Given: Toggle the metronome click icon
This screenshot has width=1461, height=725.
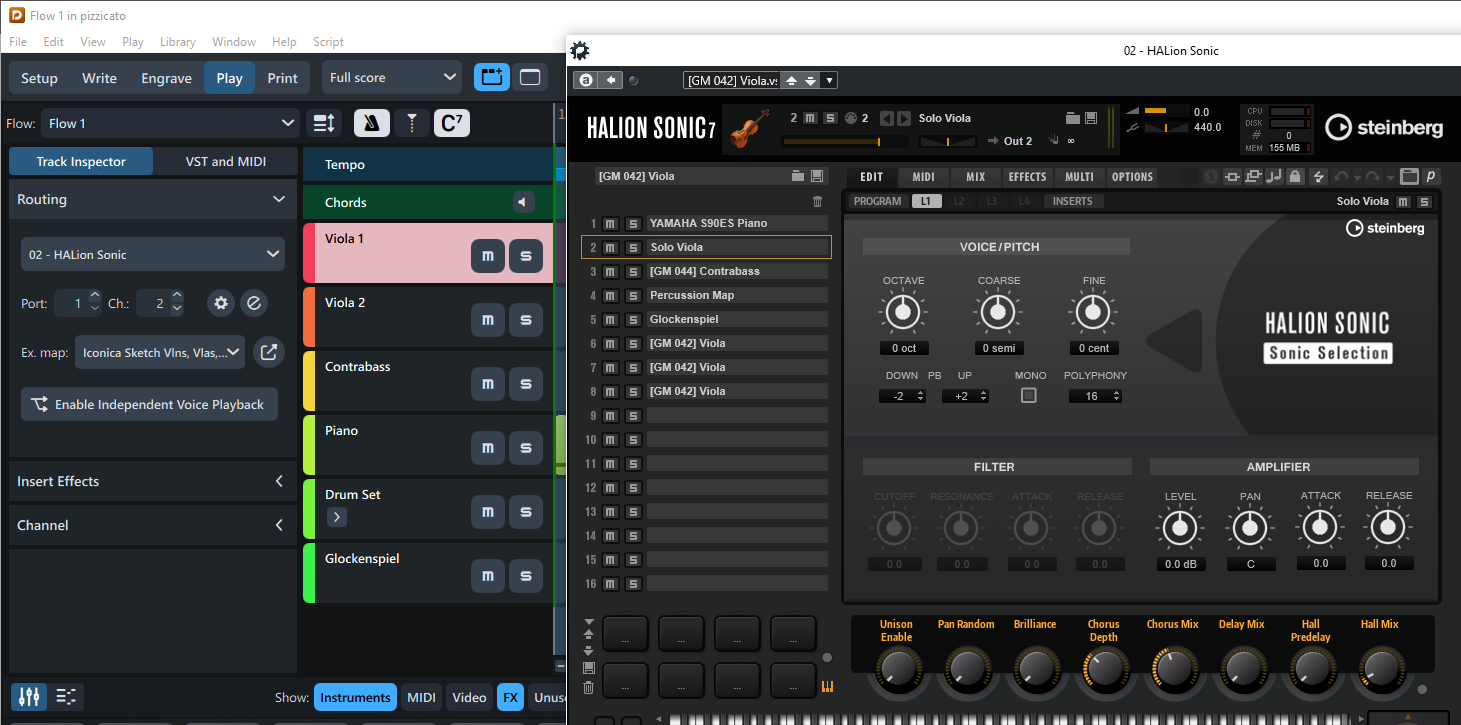Looking at the screenshot, I should (x=372, y=123).
